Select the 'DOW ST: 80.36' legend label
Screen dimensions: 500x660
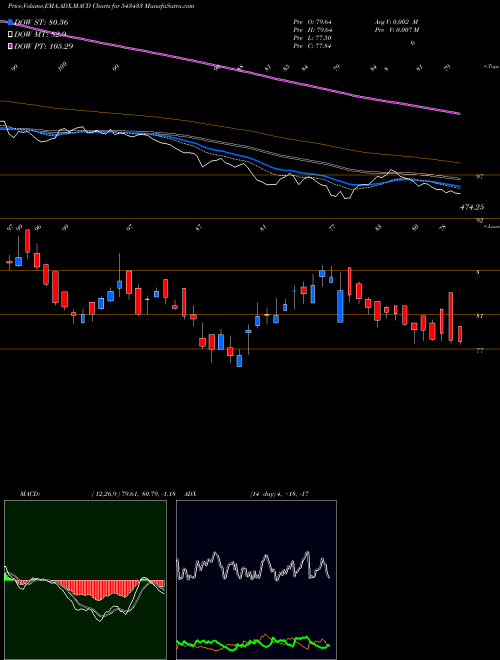click(x=41, y=22)
